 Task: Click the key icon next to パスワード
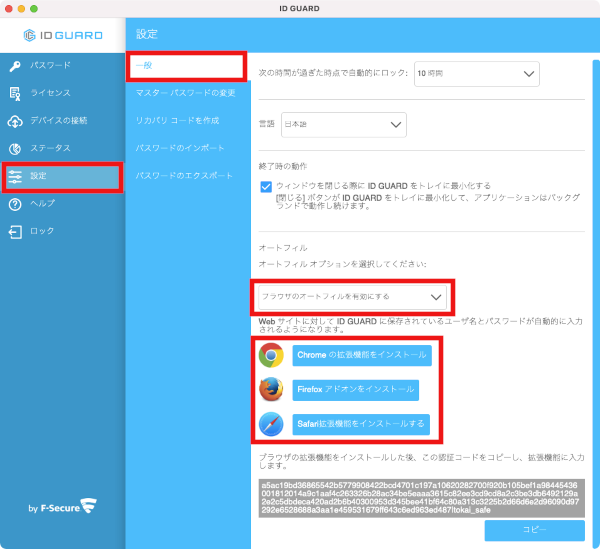pos(15,66)
